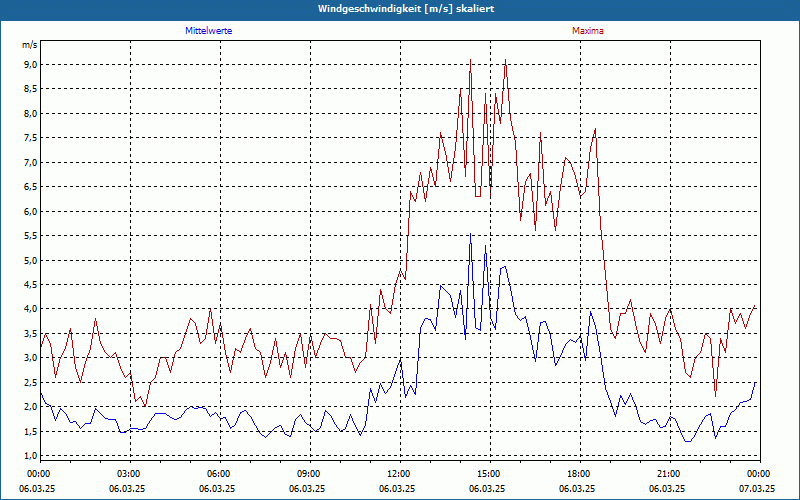
Task: Click the 06.03.25 date under 15:00
Action: [487, 488]
